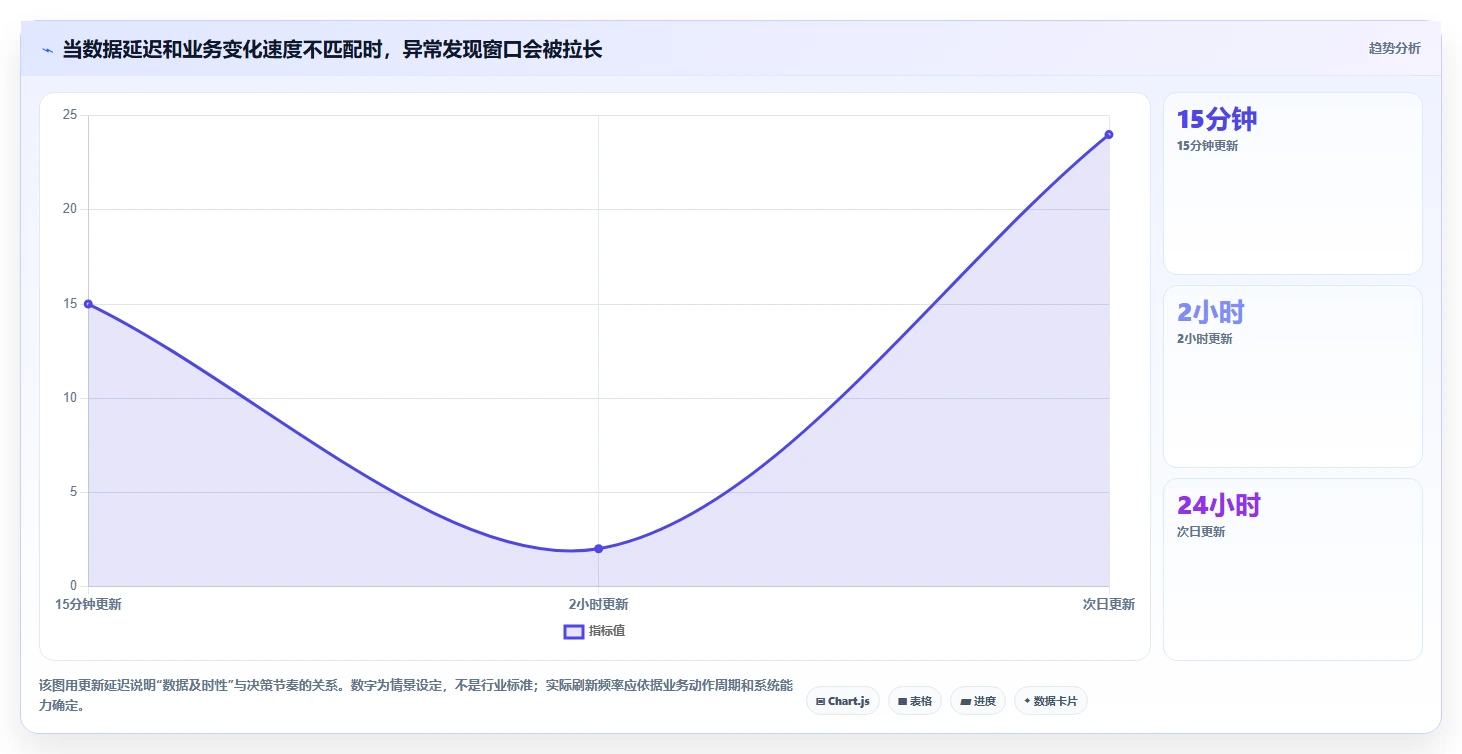This screenshot has height=754, width=1462.
Task: Click the trend icon beside the title
Action: click(48, 49)
